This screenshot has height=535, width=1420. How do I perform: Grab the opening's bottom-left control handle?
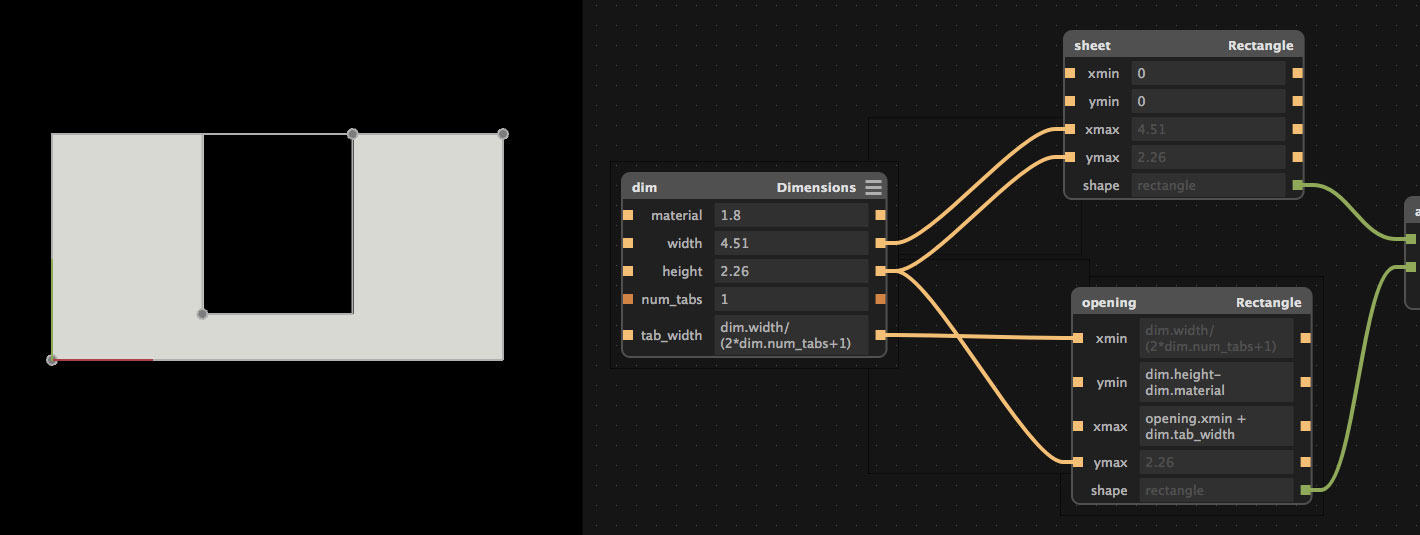[202, 314]
